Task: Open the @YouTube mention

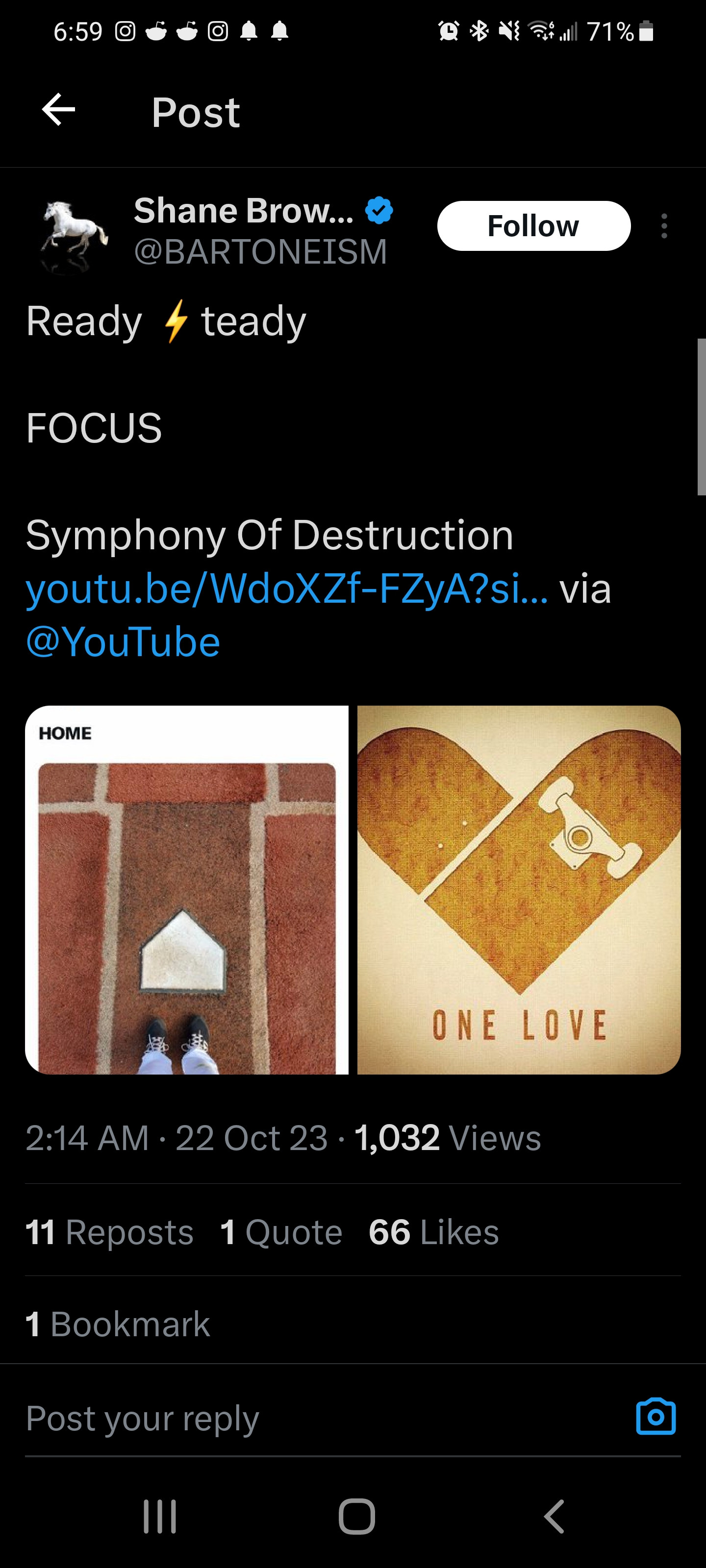Action: pyautogui.click(x=123, y=642)
